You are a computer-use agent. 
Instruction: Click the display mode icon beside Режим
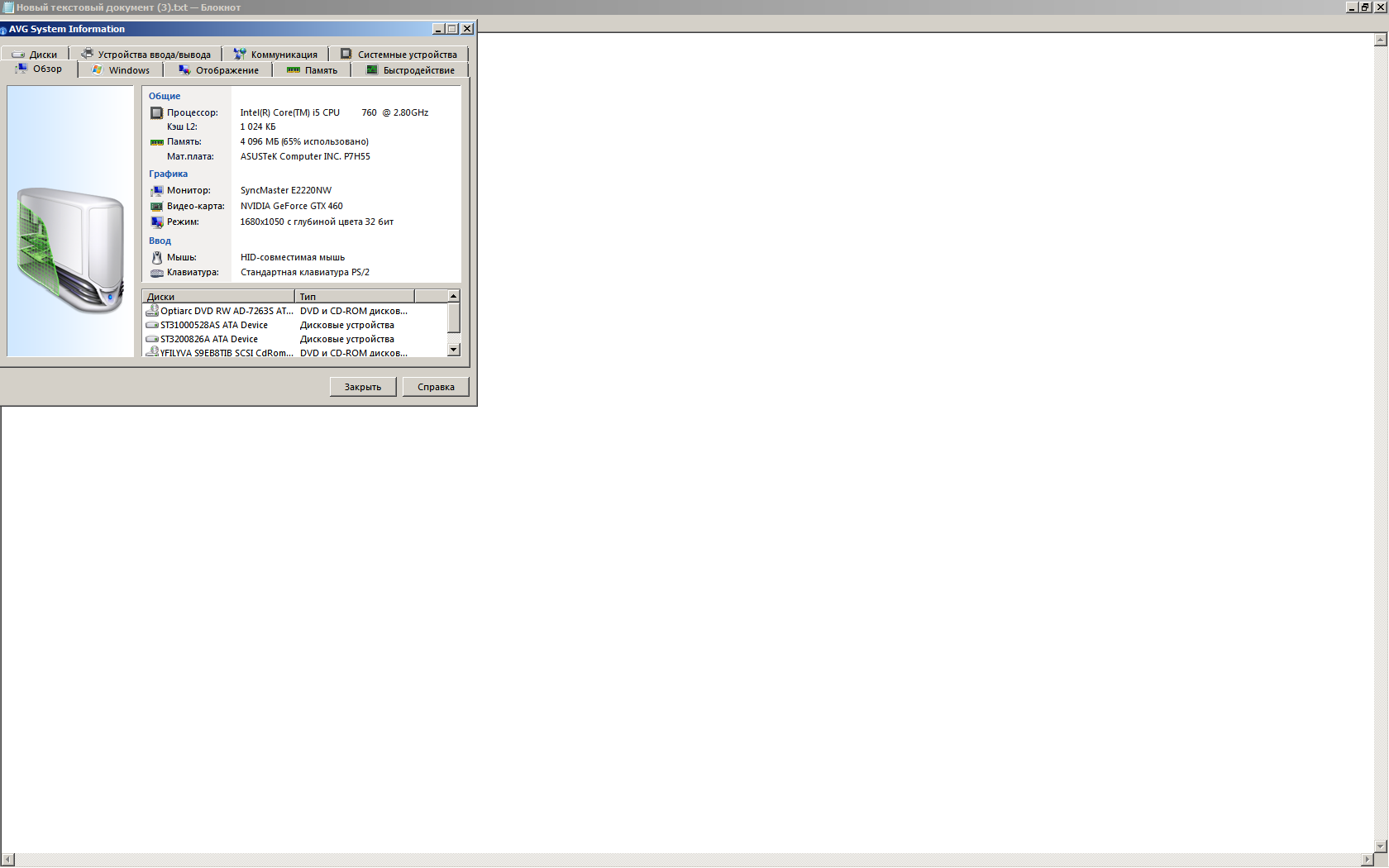(157, 222)
